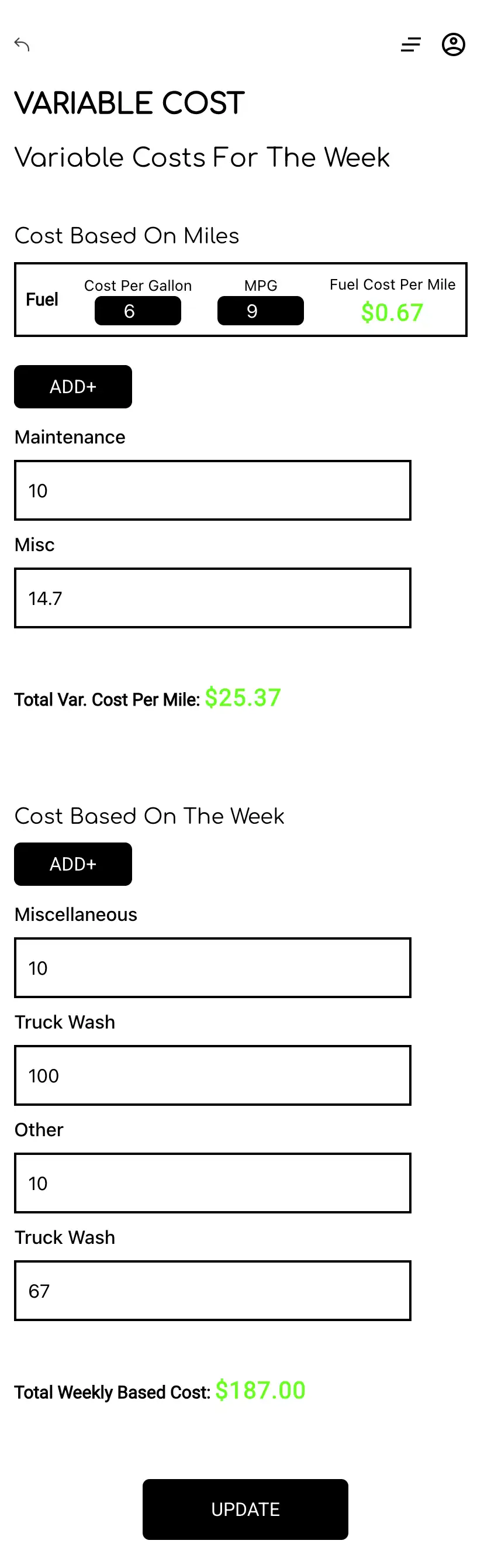Image resolution: width=491 pixels, height=1568 pixels.
Task: Click the Other cost input field
Action: click(213, 1183)
